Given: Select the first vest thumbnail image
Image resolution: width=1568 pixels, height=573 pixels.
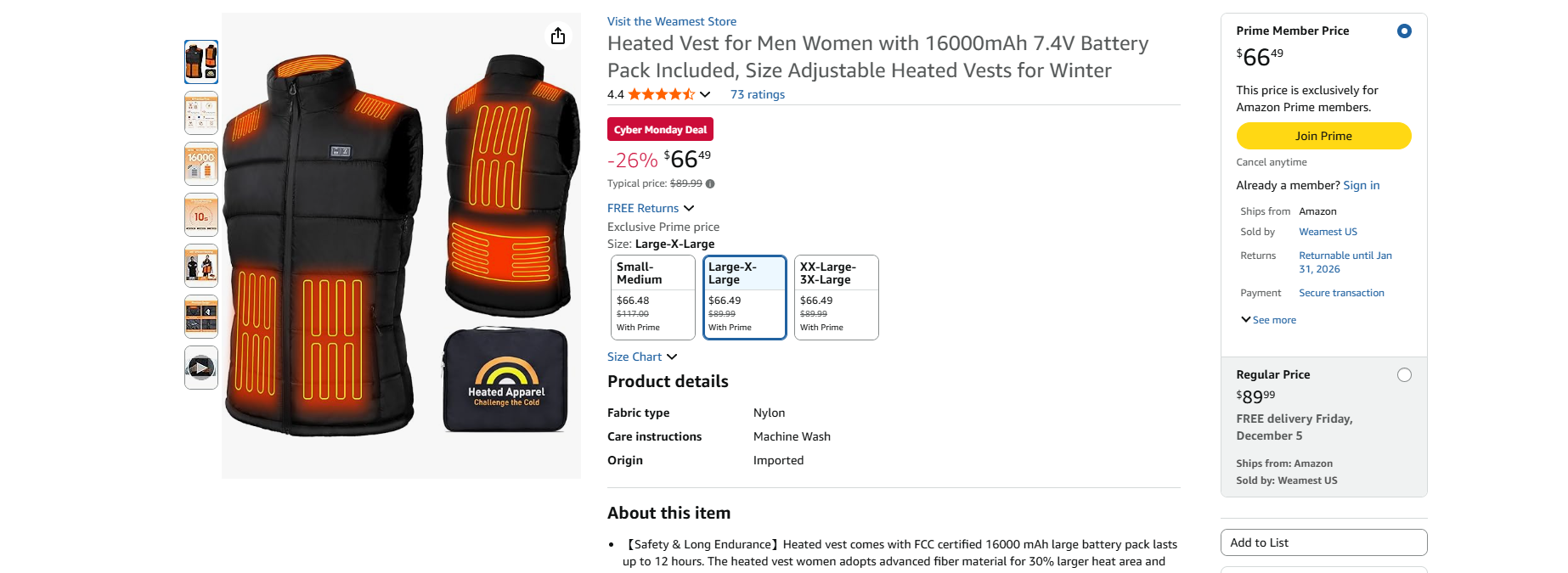Looking at the screenshot, I should pos(201,62).
